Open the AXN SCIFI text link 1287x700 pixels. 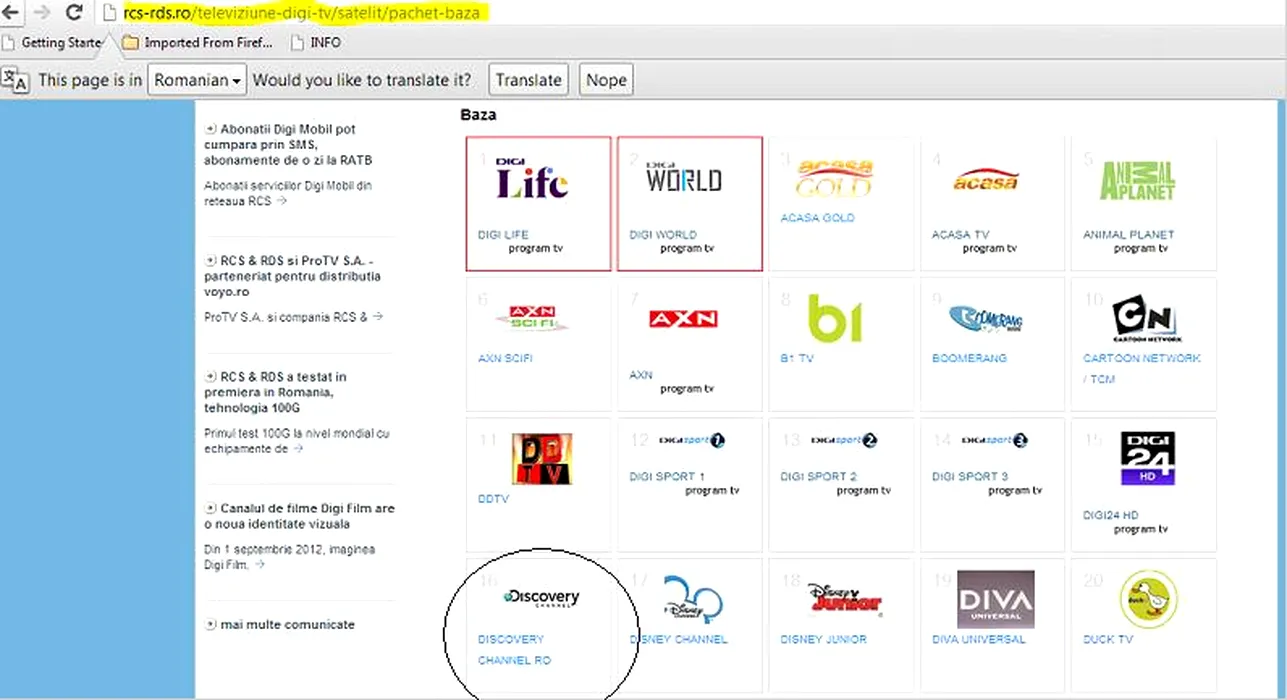506,358
